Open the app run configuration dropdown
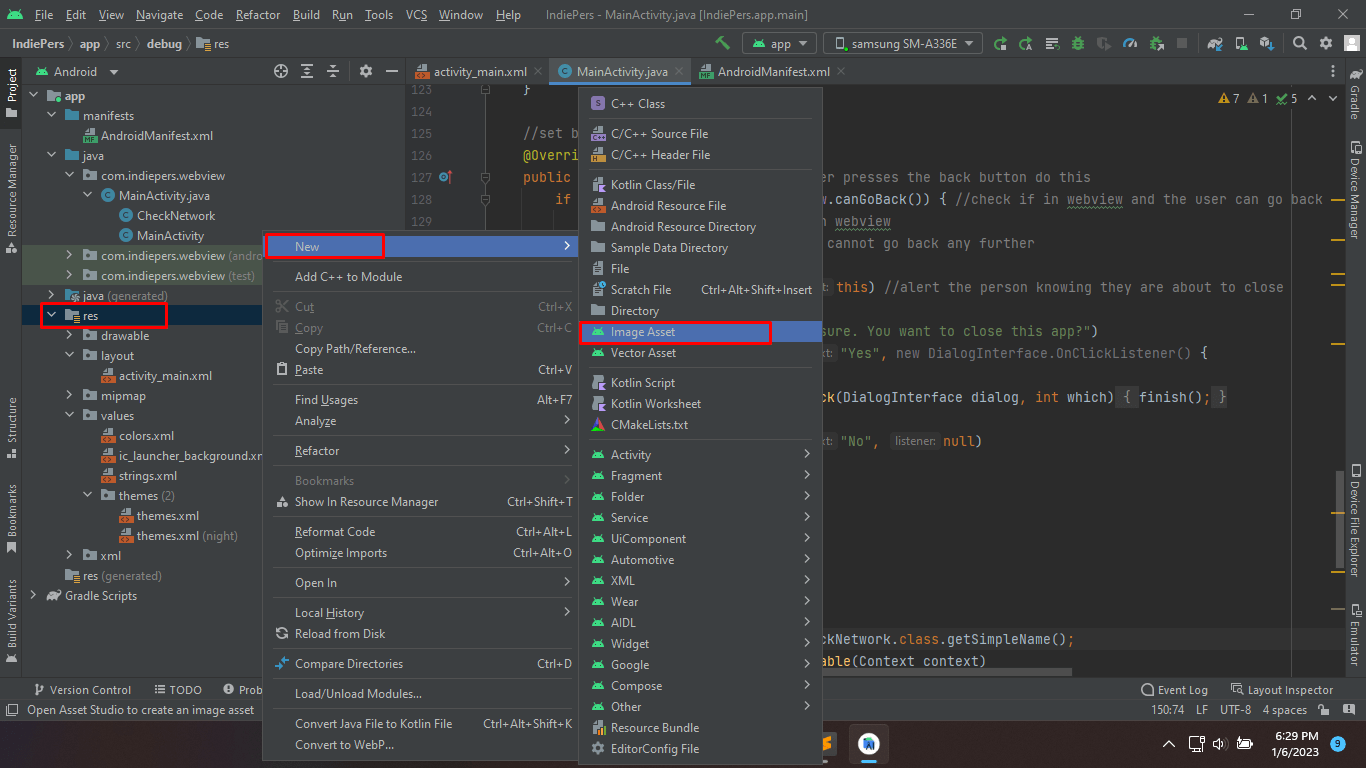The width and height of the screenshot is (1366, 768). point(779,43)
